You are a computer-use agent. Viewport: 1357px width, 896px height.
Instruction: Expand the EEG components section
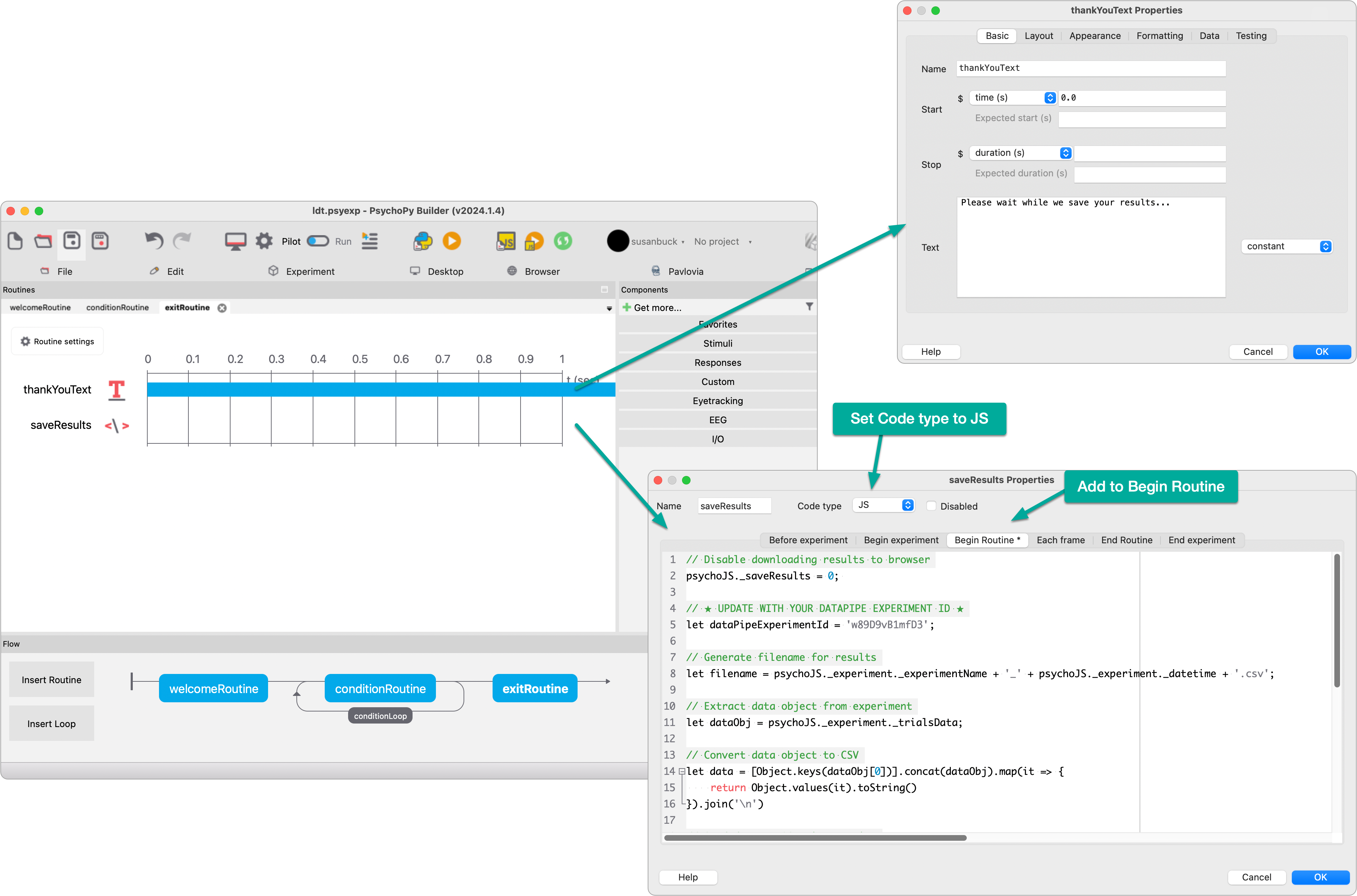coord(718,420)
